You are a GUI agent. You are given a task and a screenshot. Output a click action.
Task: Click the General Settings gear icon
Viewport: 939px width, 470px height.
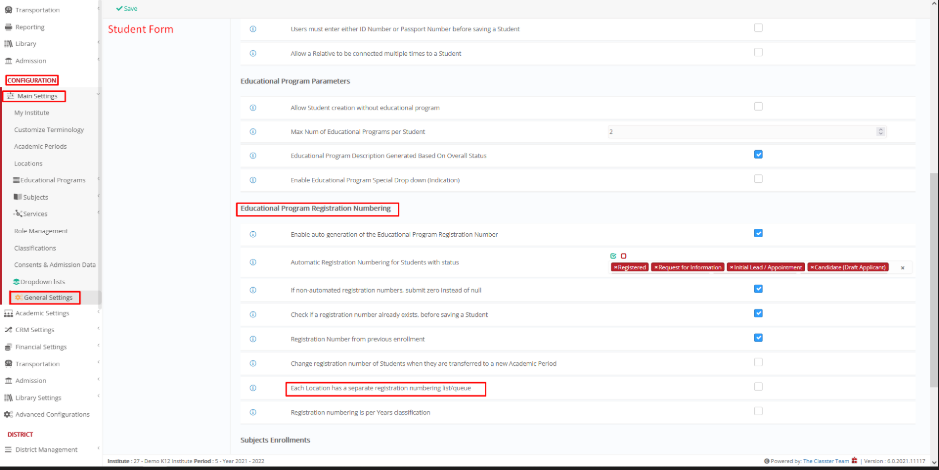[x=19, y=298]
